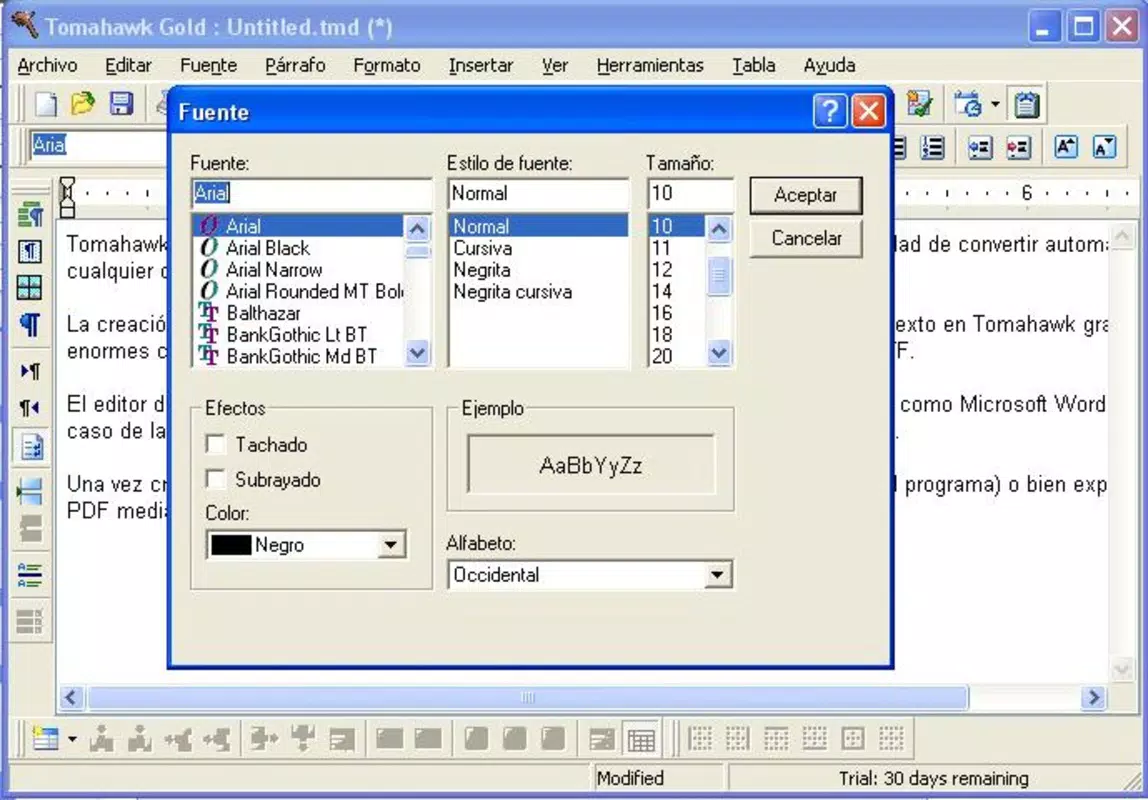1148x800 pixels.
Task: Click the black Negro color swatch
Action: pyautogui.click(x=231, y=545)
